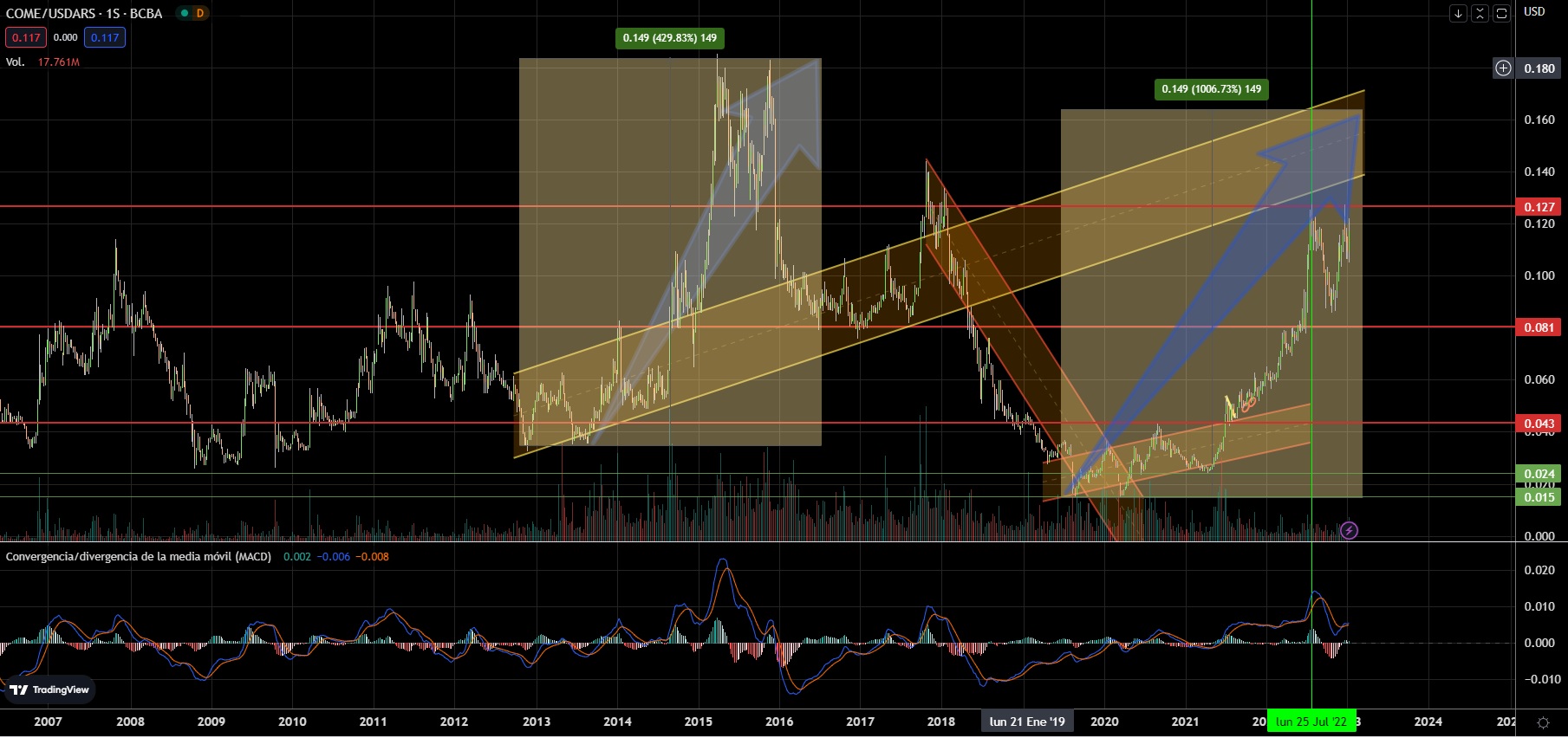Click the green 'lun 25 Jul '22' date marker
Image resolution: width=1568 pixels, height=738 pixels.
(1311, 722)
